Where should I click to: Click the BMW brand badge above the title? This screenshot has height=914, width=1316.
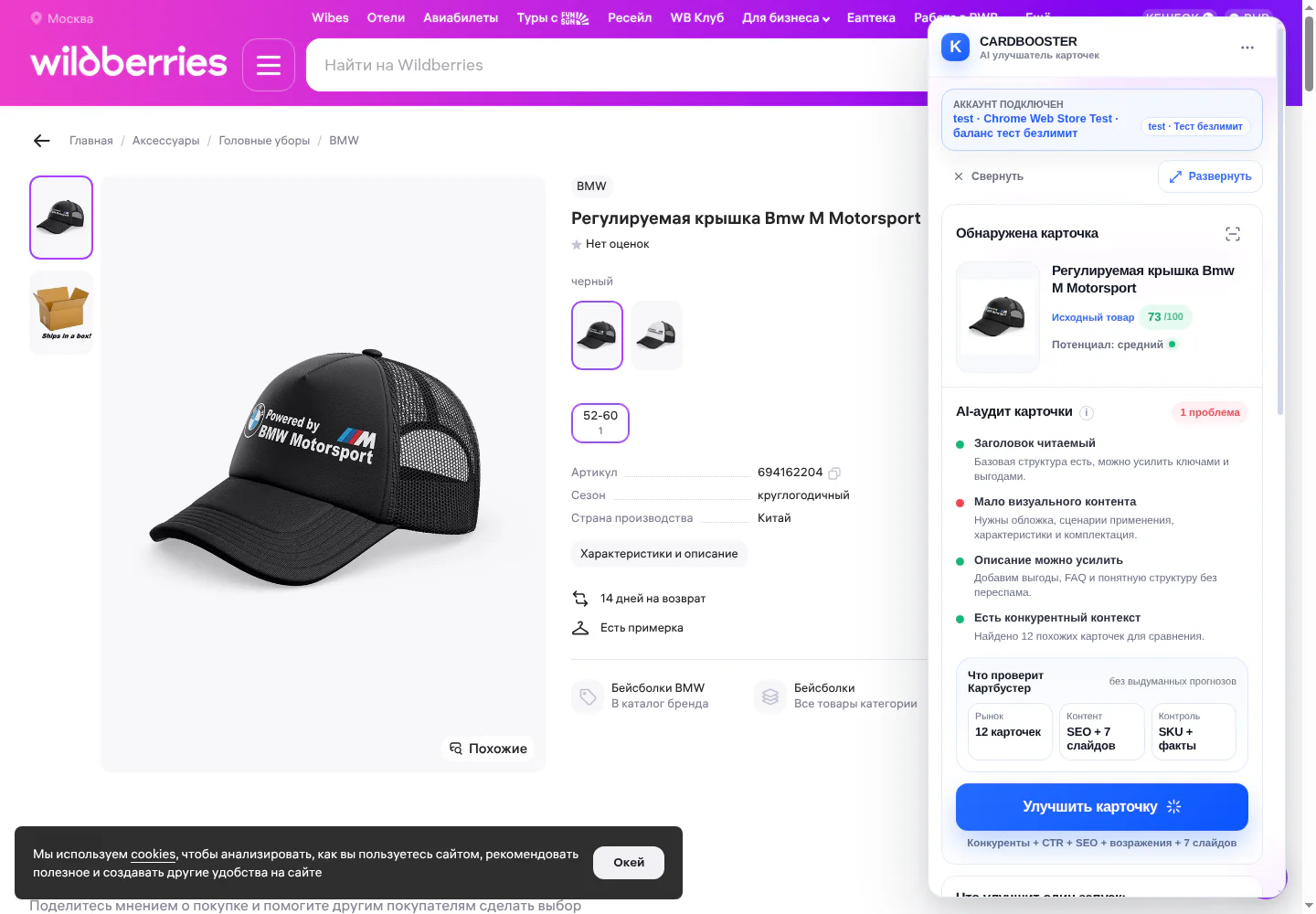[591, 186]
